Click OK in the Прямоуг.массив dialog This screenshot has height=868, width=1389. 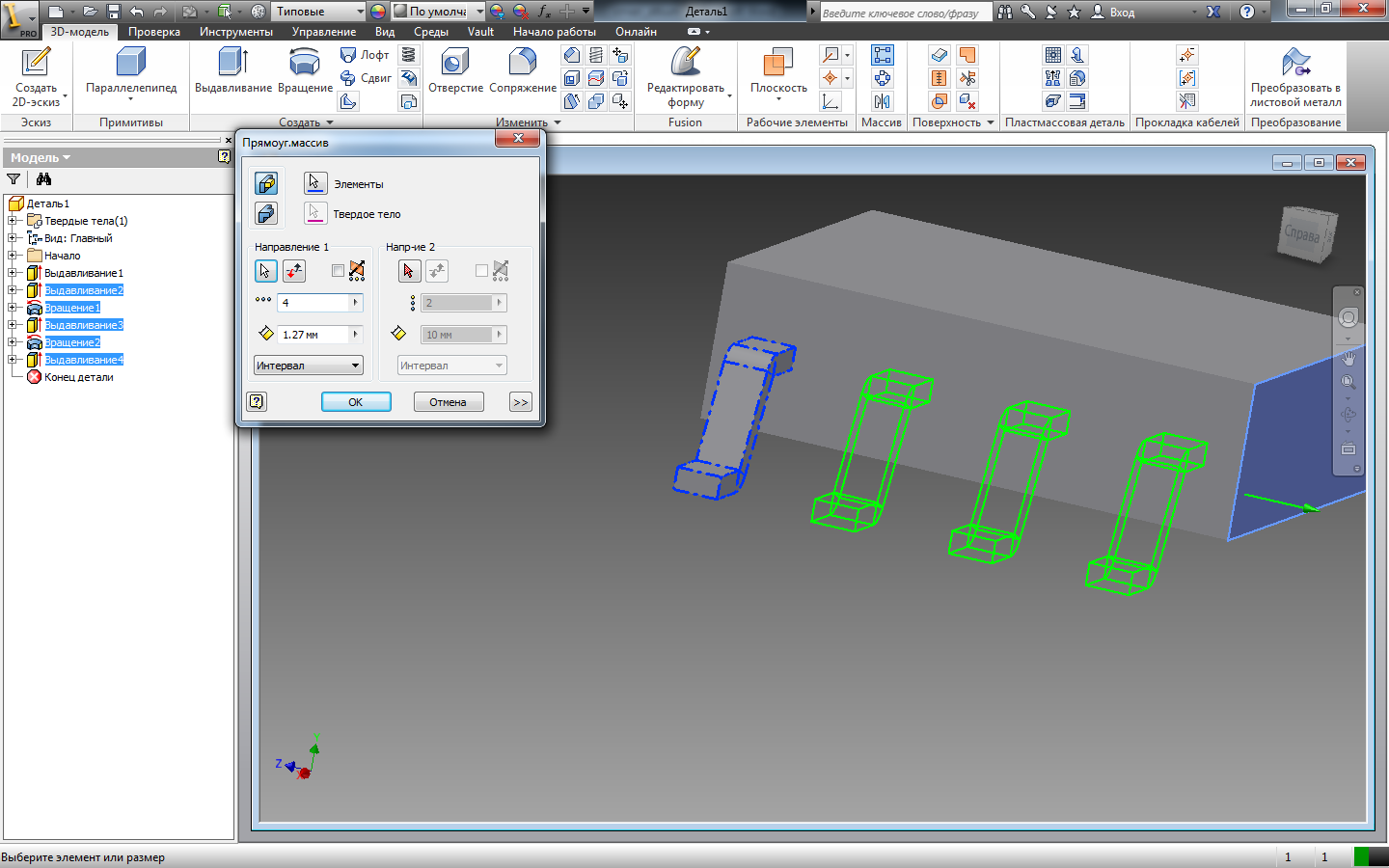coord(356,401)
